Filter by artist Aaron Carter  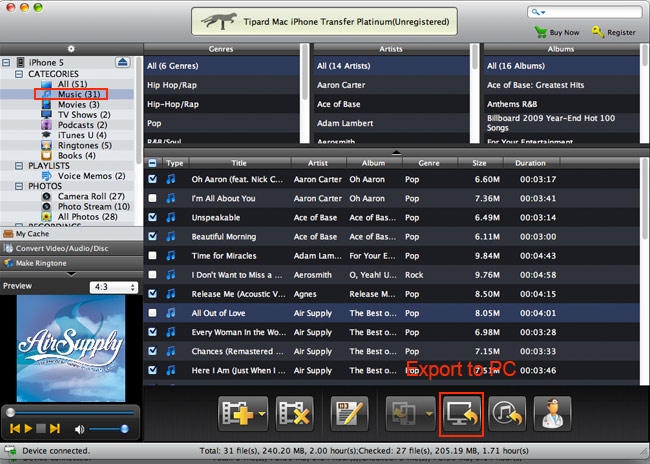[392, 85]
